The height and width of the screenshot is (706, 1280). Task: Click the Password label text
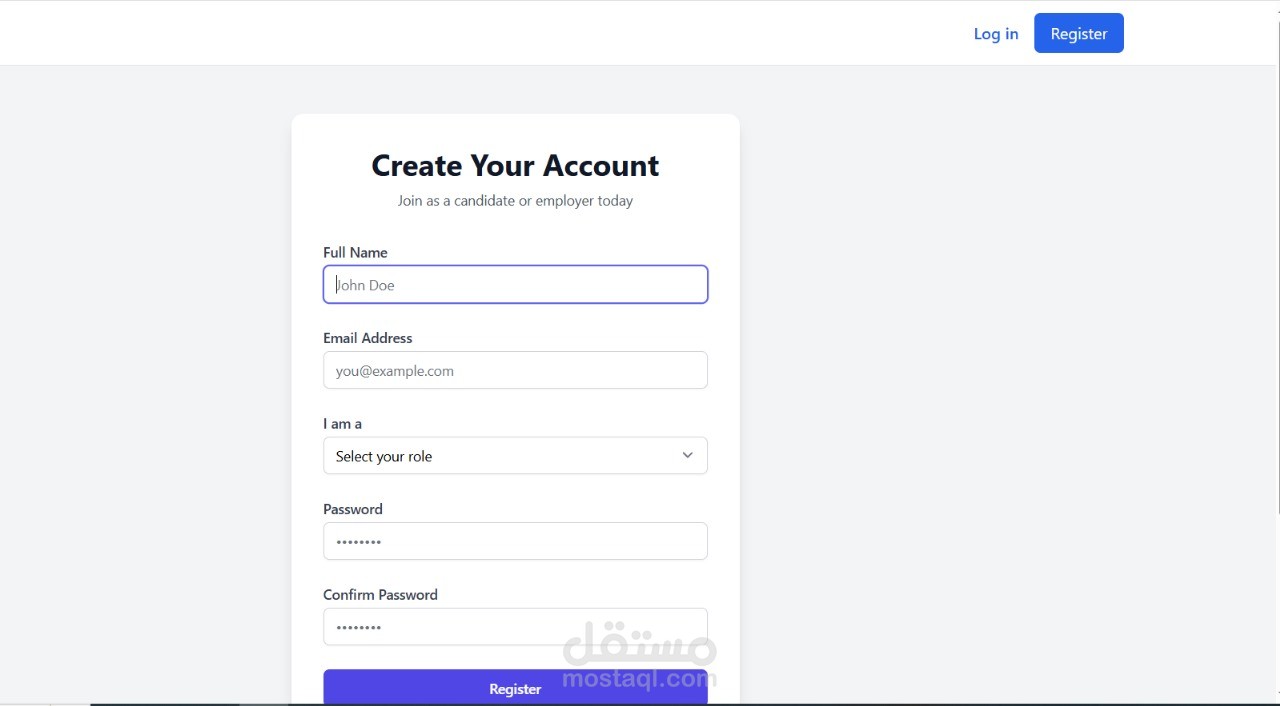pos(352,509)
